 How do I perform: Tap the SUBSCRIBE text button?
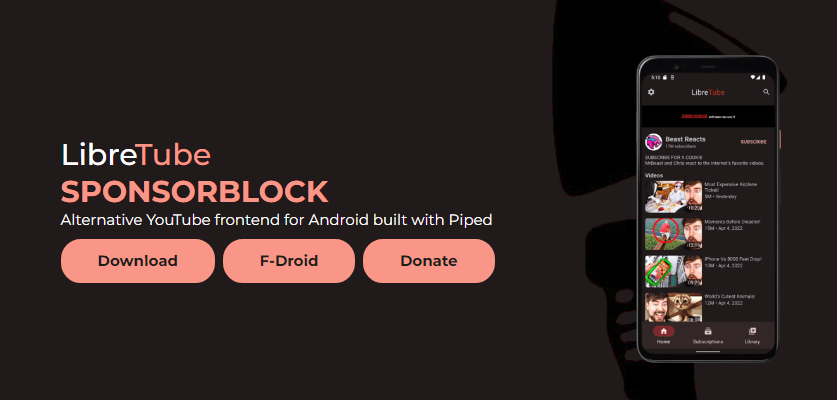(753, 142)
